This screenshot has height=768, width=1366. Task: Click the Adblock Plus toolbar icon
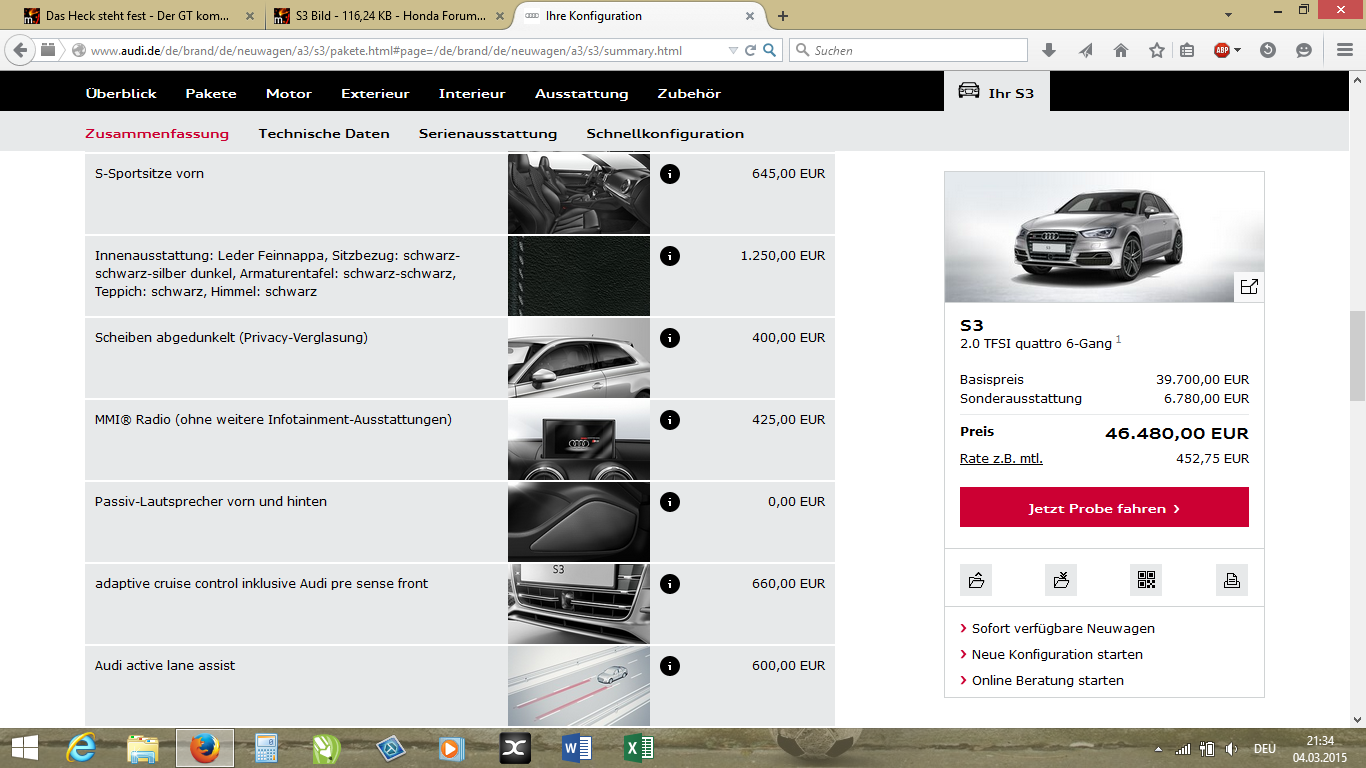[x=1220, y=49]
